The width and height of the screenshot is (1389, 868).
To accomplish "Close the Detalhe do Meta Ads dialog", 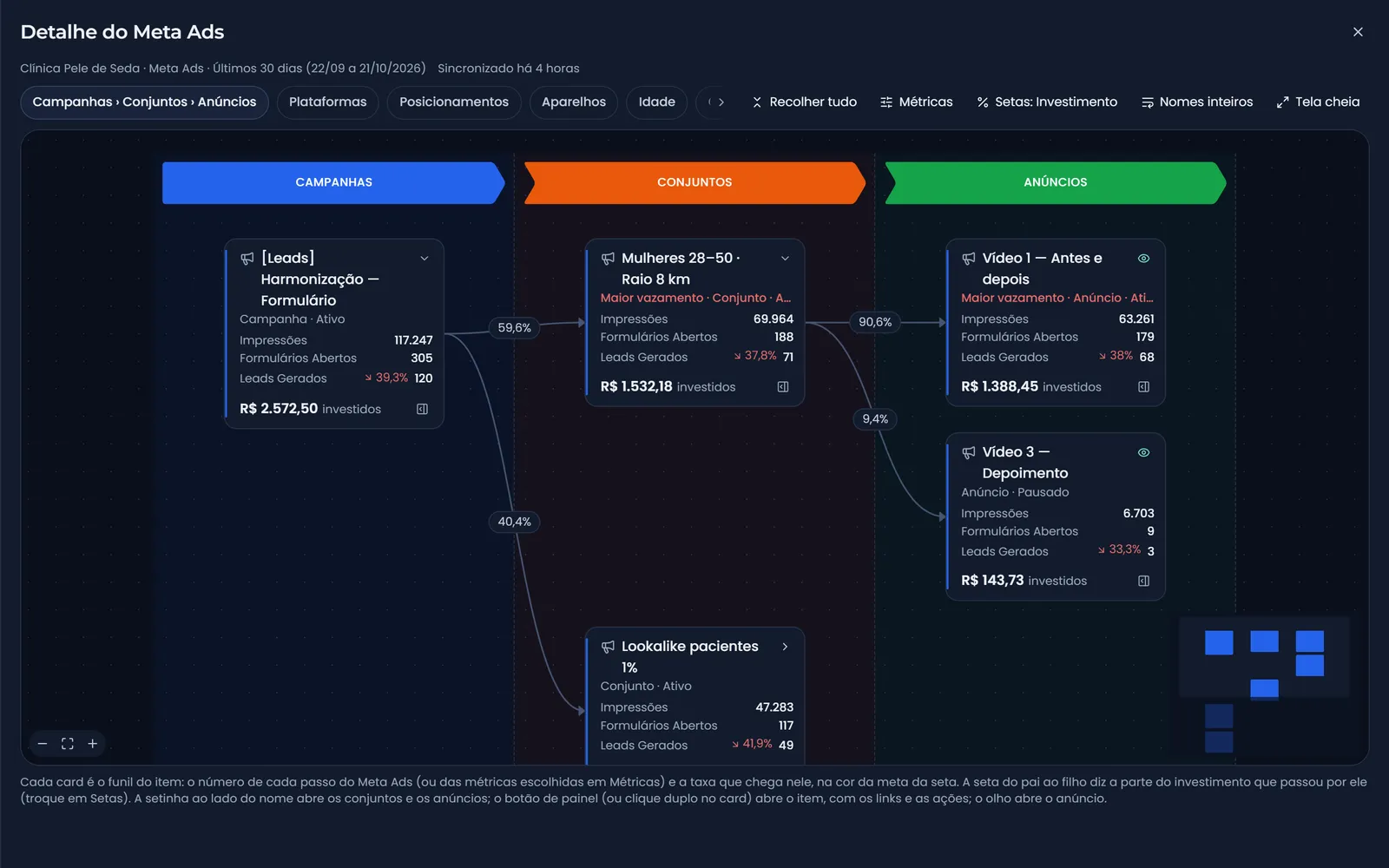I will [x=1358, y=32].
